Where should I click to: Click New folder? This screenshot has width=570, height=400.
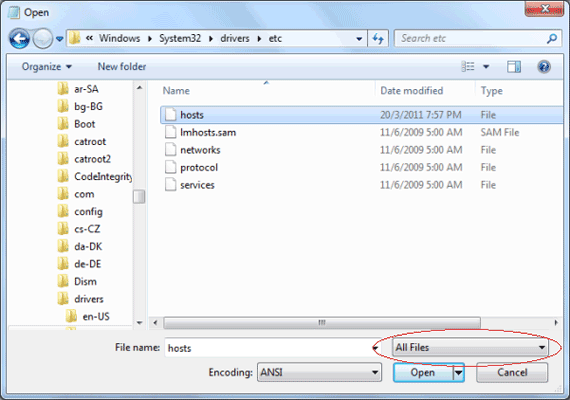pyautogui.click(x=122, y=67)
